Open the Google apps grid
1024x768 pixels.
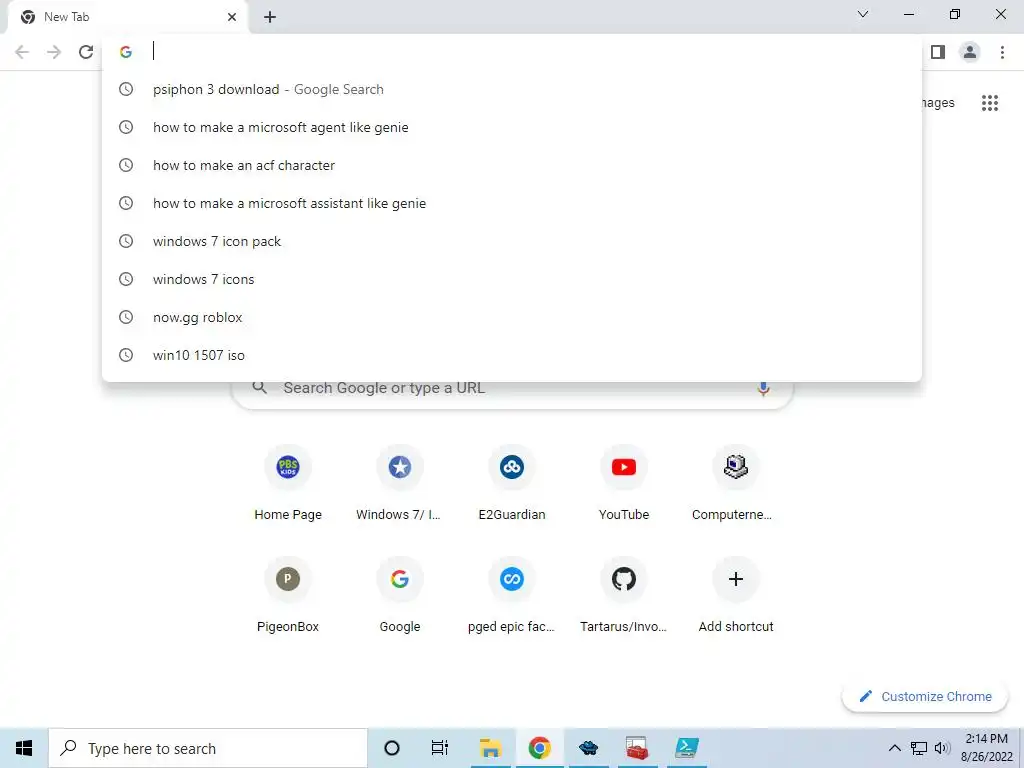[990, 103]
